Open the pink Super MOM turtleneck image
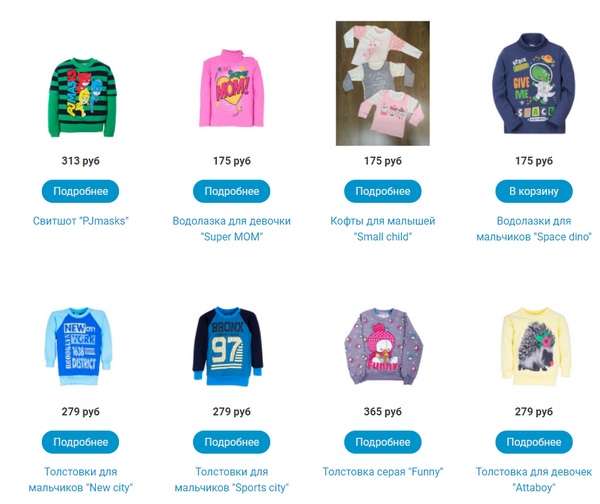 click(x=232, y=88)
